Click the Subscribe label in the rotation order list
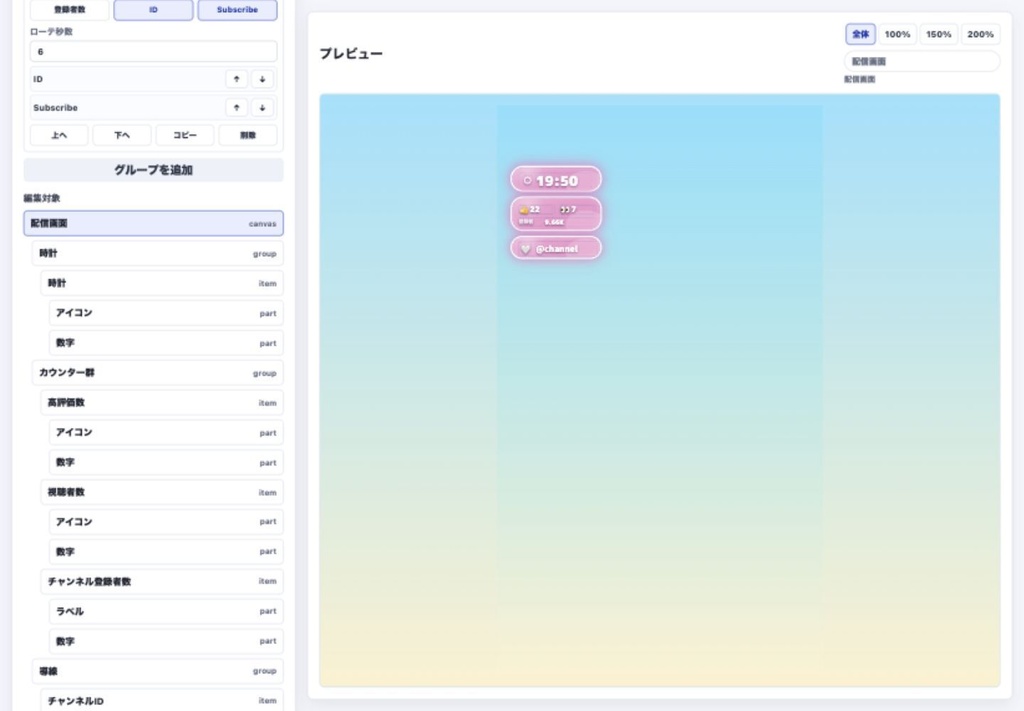Image resolution: width=1024 pixels, height=711 pixels. 56,108
